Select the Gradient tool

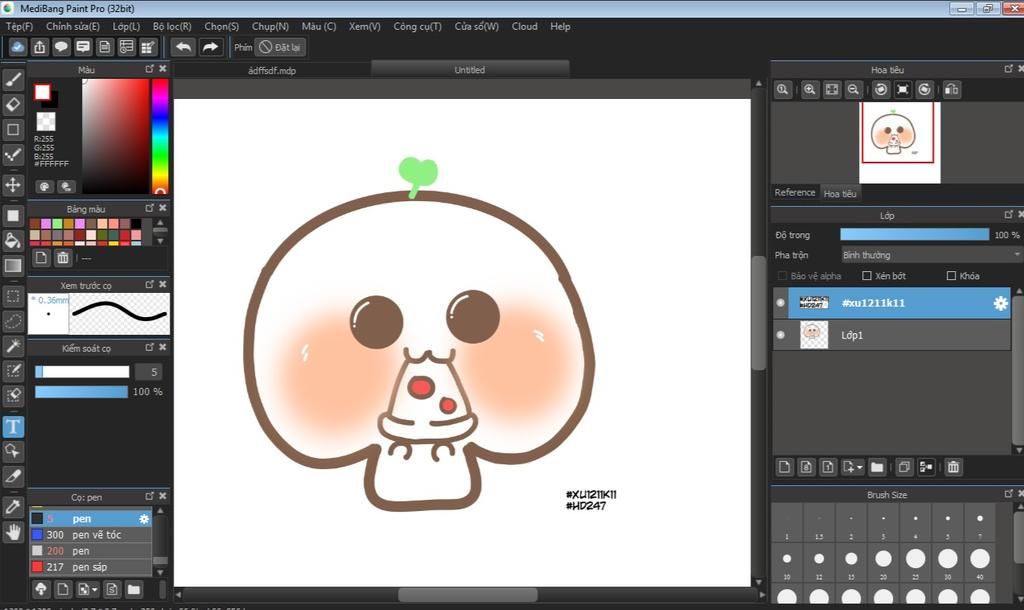coord(13,265)
